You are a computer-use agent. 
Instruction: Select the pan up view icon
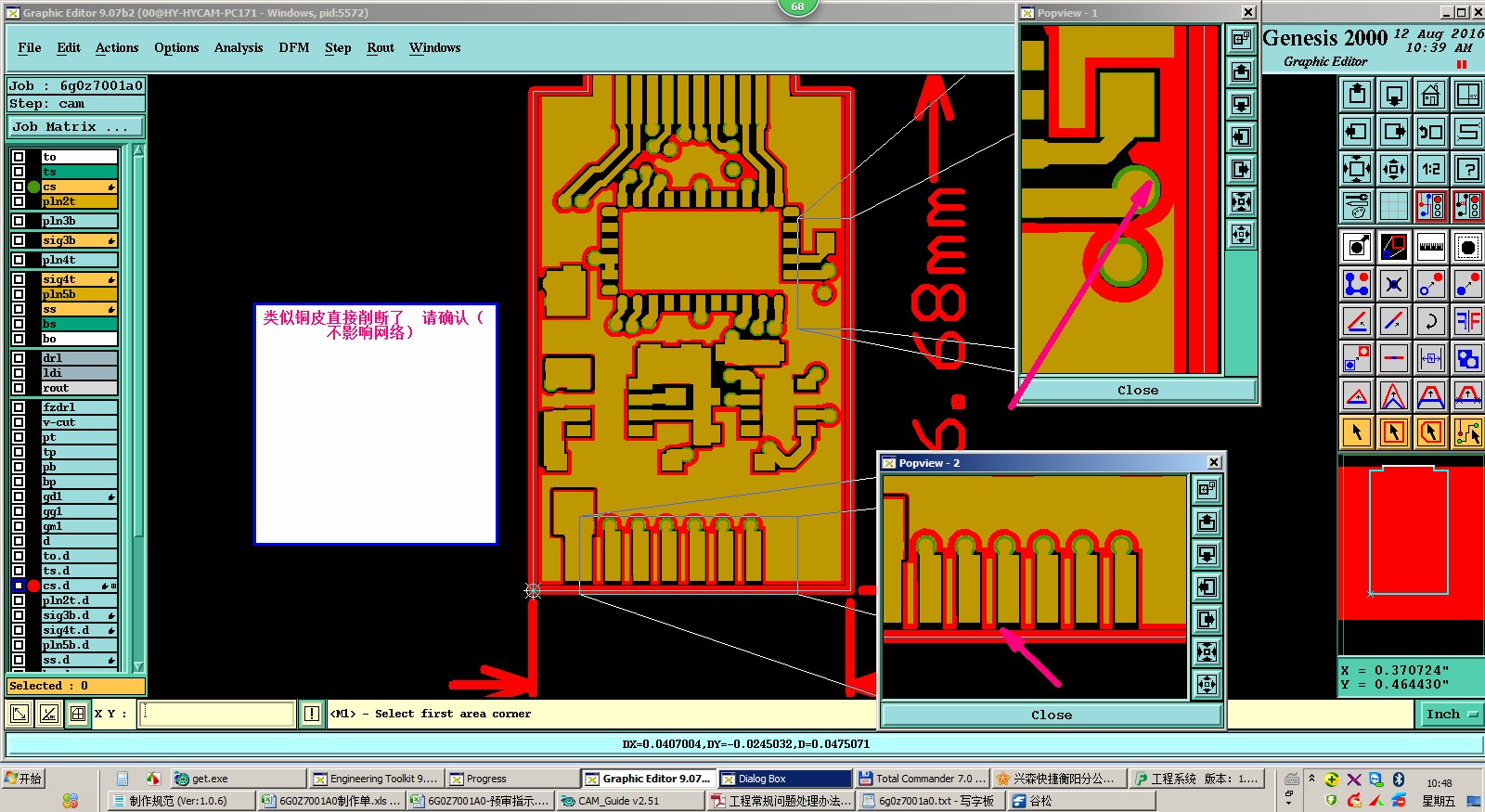tap(1357, 94)
